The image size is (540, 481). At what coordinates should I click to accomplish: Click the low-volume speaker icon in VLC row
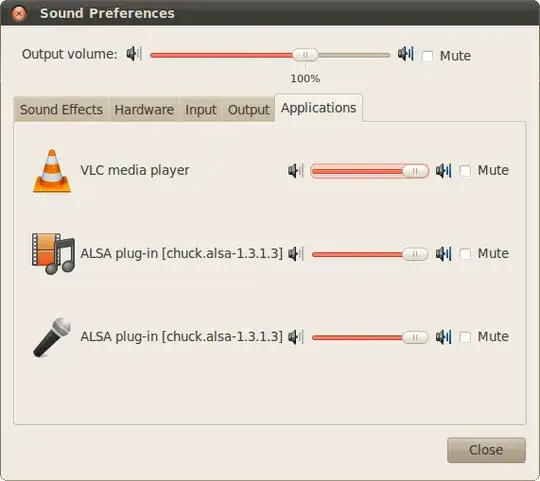pos(296,171)
